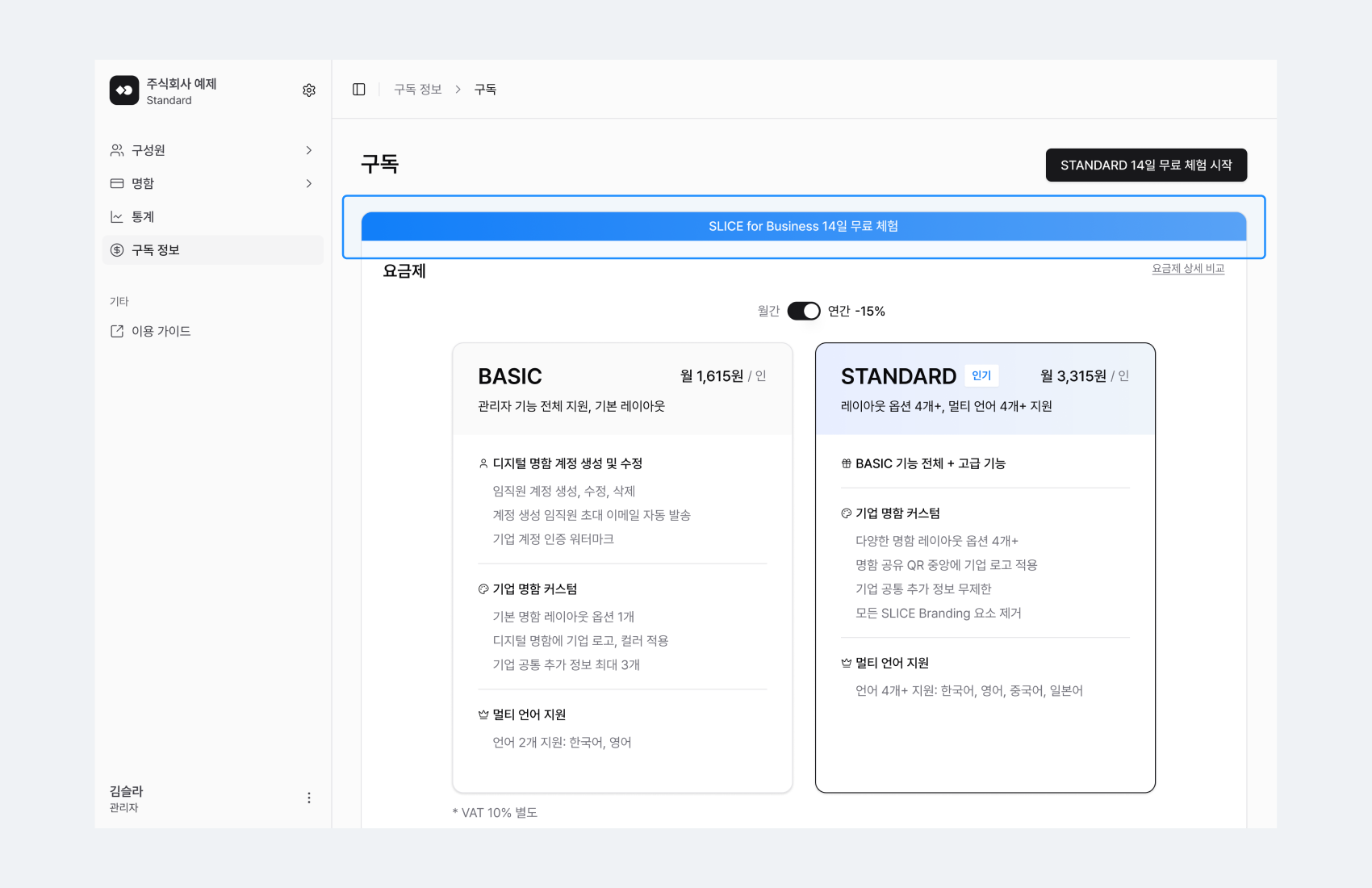
Task: Click user name 김슬라
Action: tap(127, 791)
